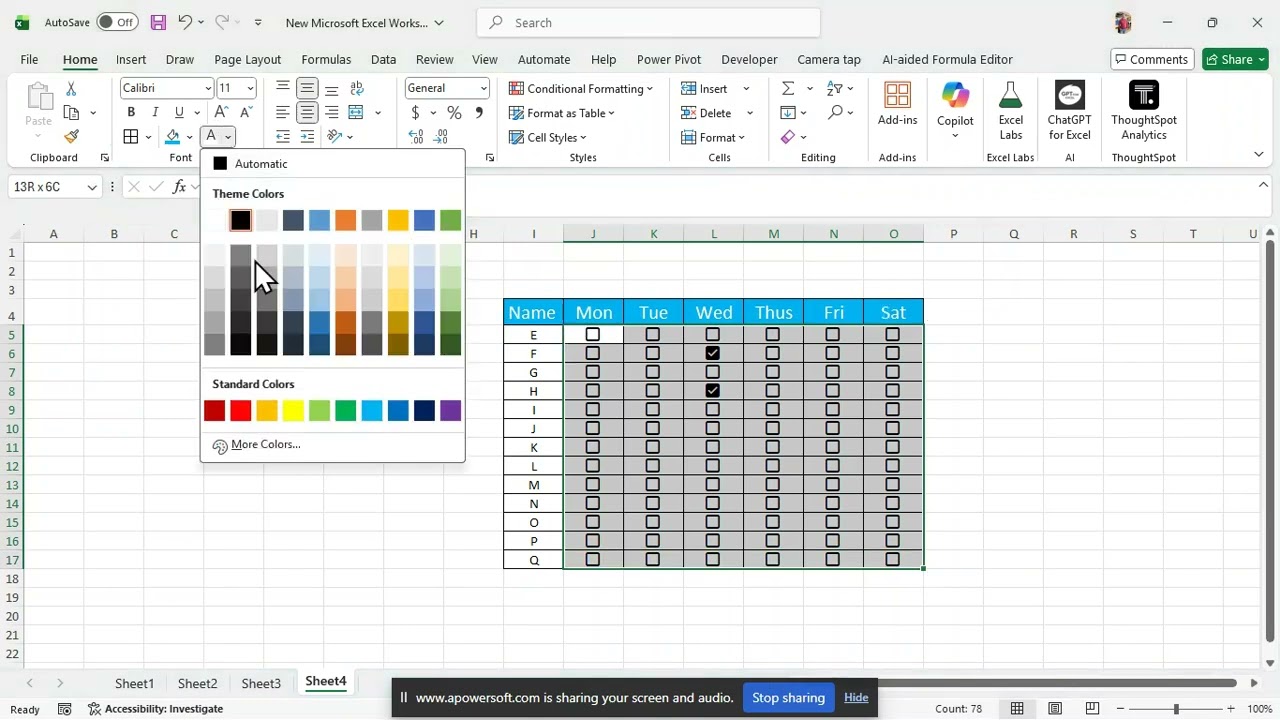Click the Search box in title bar
The image size is (1280, 720).
[649, 22]
